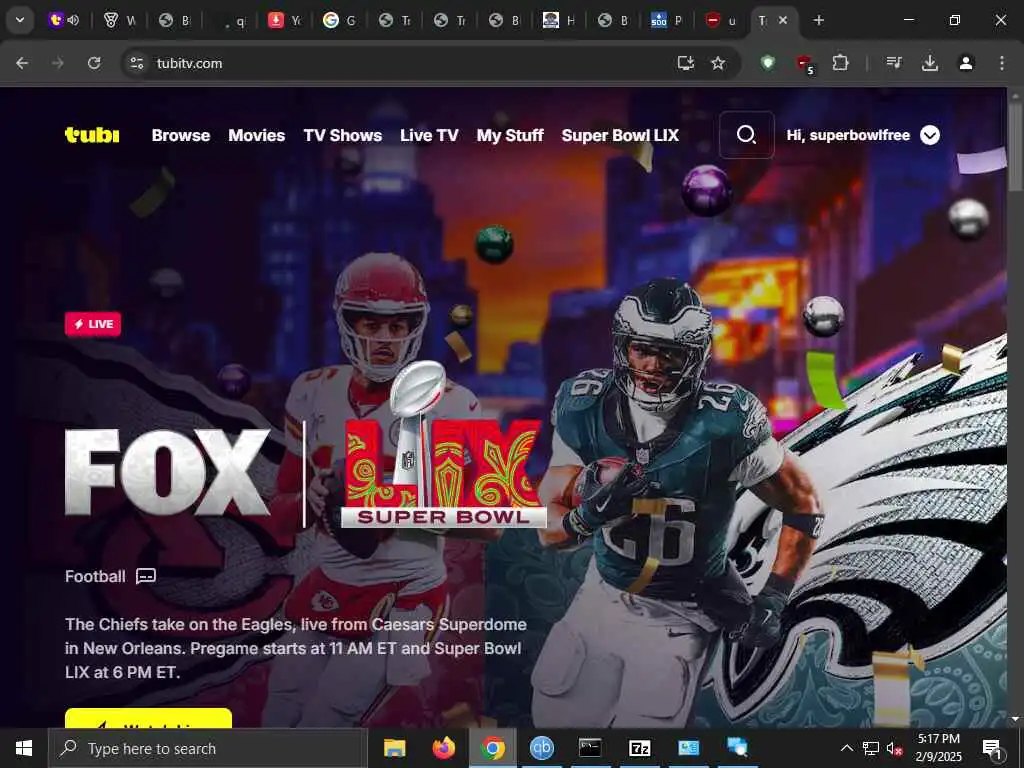The image size is (1024, 768).
Task: Bookmark this page with the star
Action: 718,63
